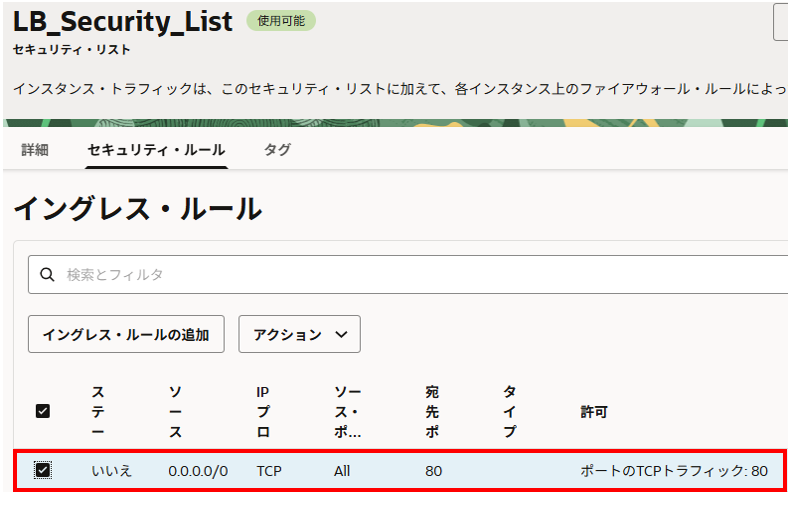Click the 検索とフィルタ search field
Screen dimensions: 791x506
(x=400, y=274)
